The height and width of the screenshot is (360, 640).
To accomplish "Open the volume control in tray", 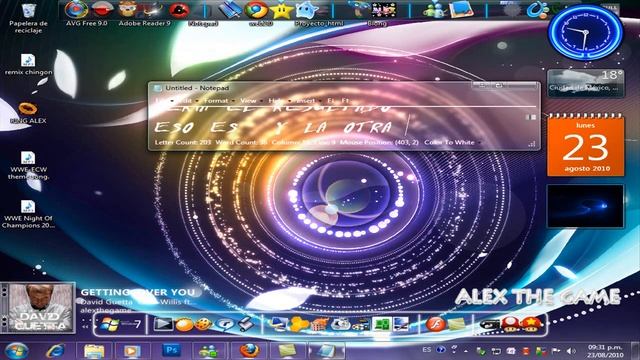I will (x=571, y=351).
